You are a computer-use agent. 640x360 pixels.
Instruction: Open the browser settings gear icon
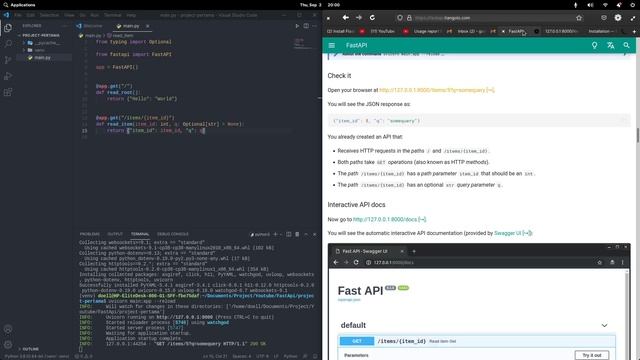[x=618, y=18]
